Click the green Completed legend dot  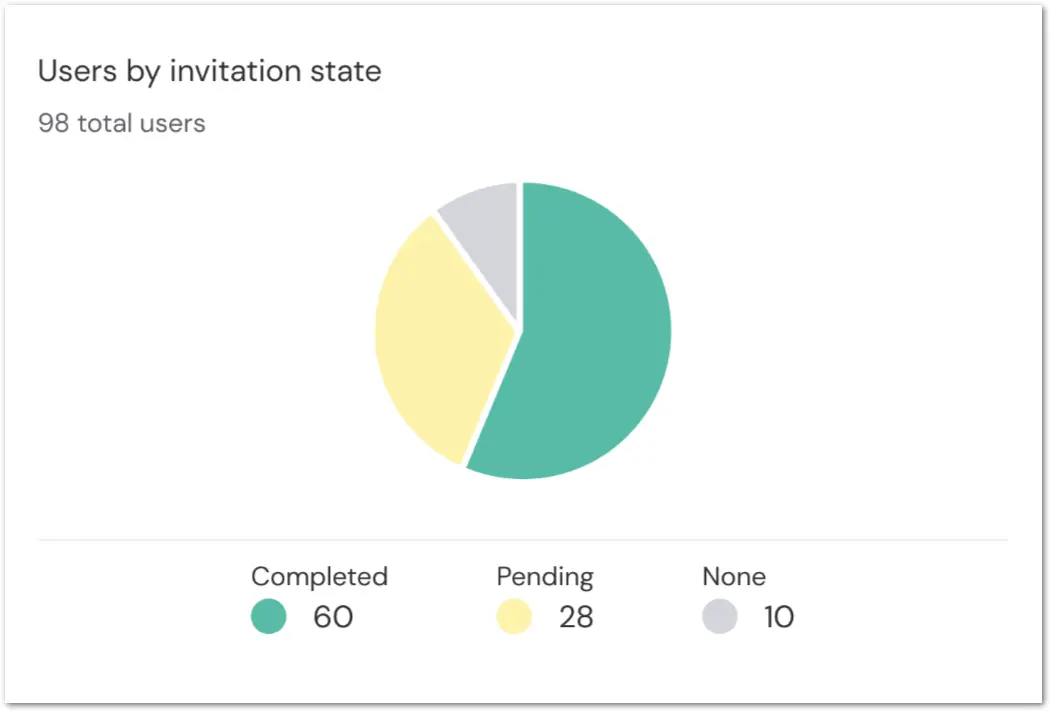pos(269,616)
